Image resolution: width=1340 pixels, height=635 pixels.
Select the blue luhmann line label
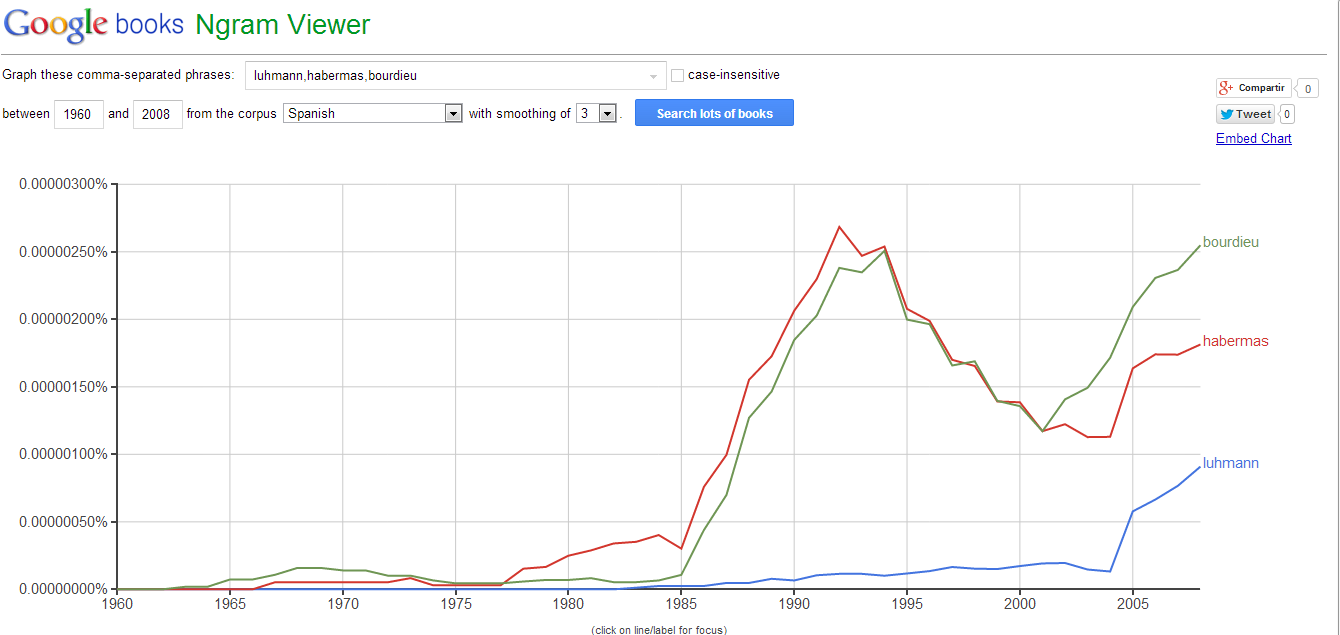pyautogui.click(x=1230, y=463)
